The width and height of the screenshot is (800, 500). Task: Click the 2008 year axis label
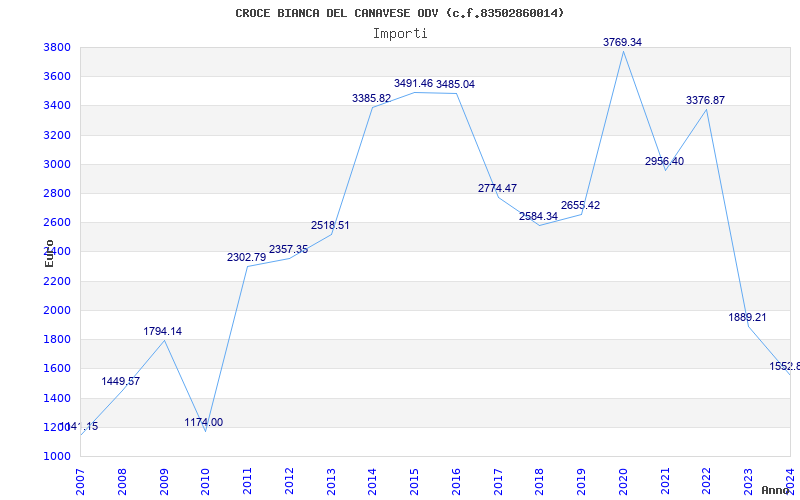[x=122, y=482]
